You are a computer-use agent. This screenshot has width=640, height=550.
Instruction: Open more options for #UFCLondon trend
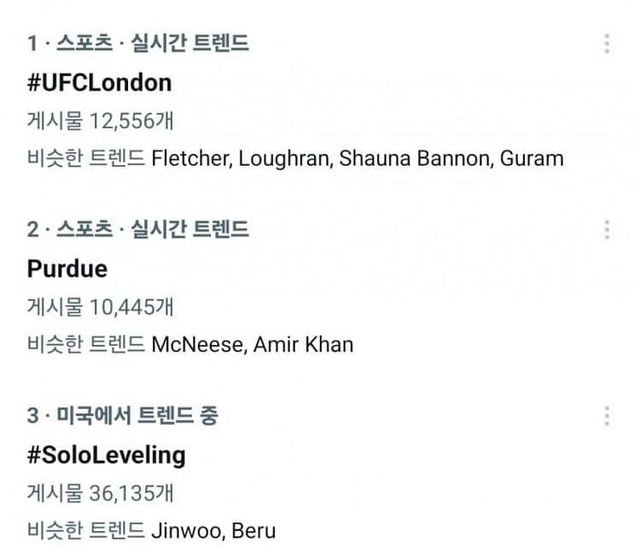point(607,43)
